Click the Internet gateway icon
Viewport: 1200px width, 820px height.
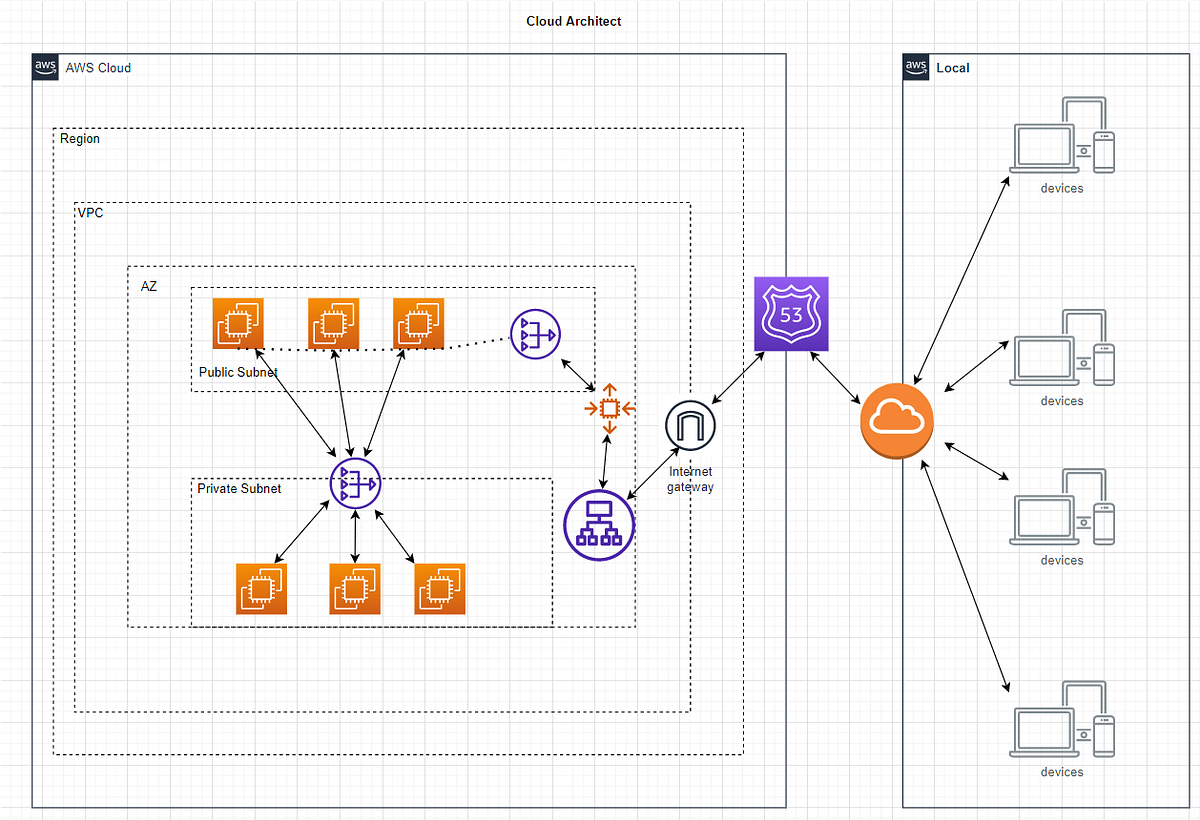click(x=690, y=423)
